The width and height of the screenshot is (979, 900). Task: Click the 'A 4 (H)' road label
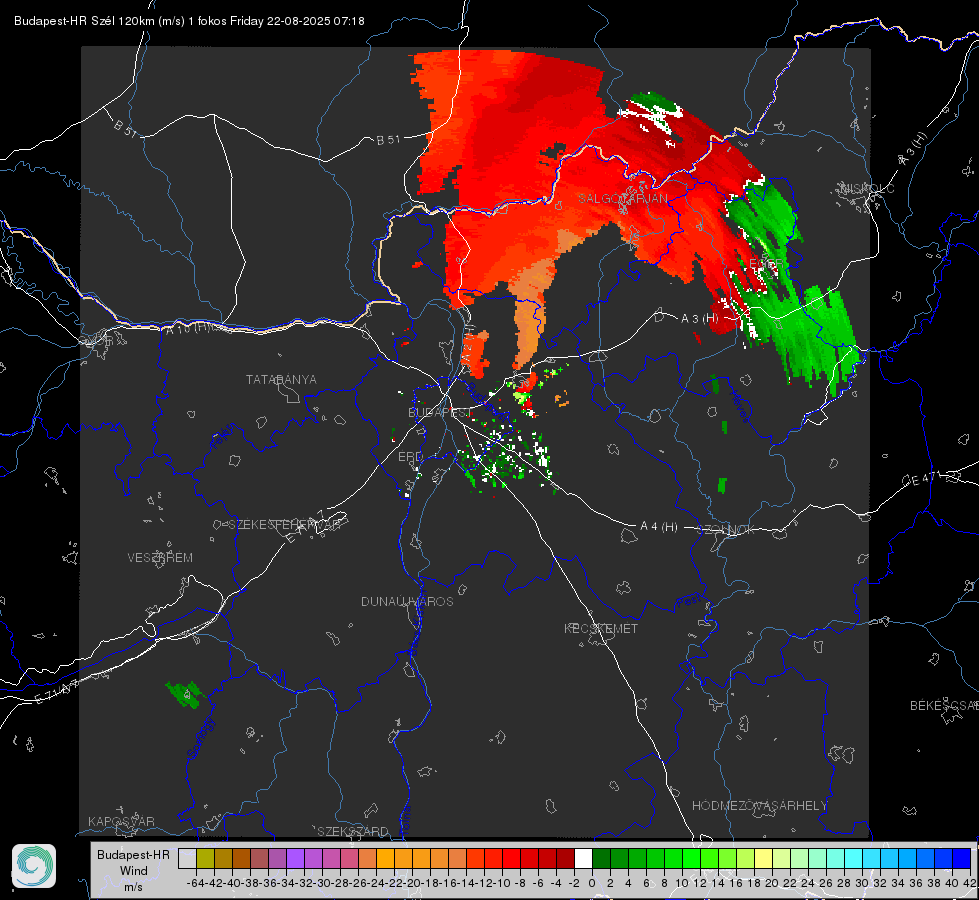pos(659,527)
